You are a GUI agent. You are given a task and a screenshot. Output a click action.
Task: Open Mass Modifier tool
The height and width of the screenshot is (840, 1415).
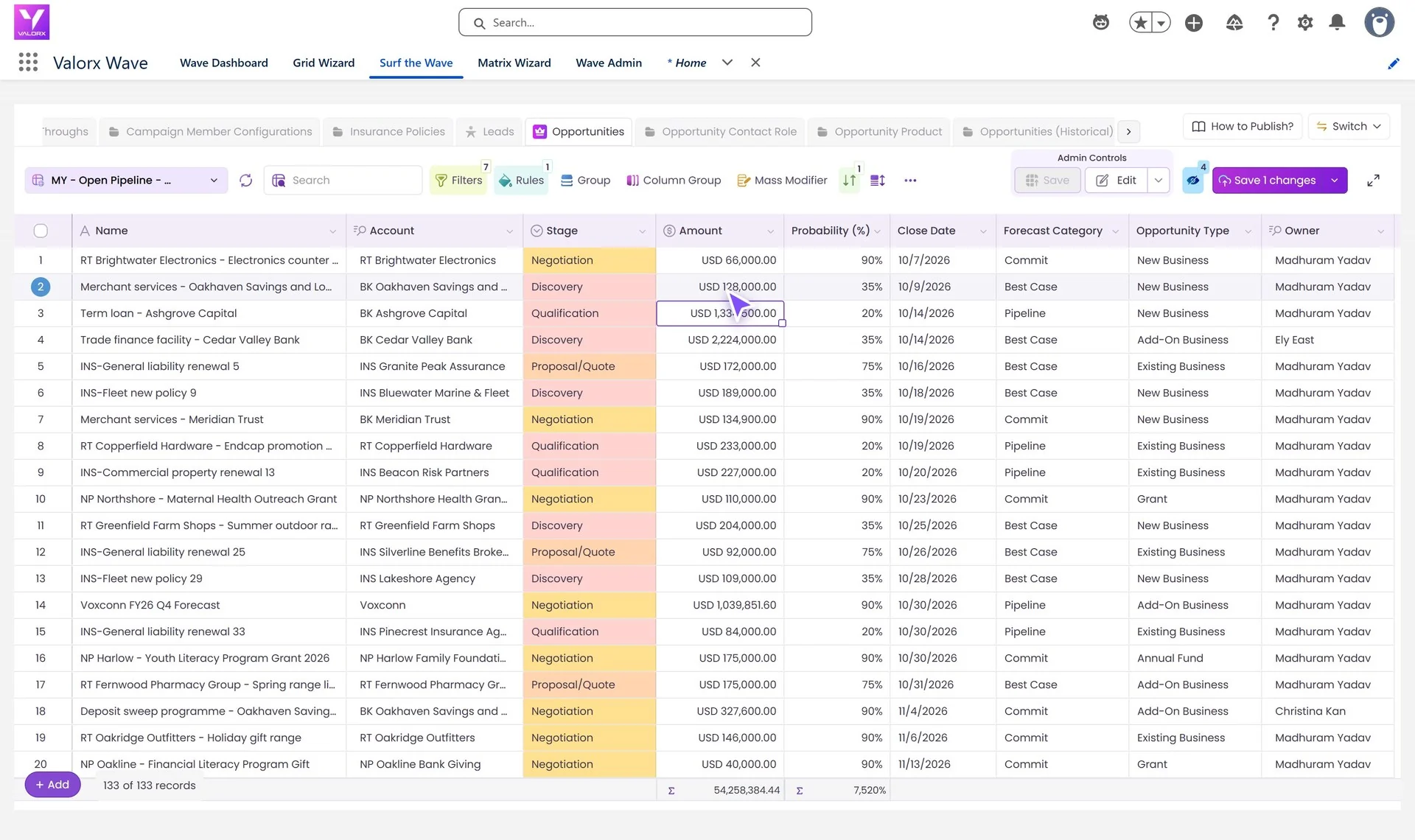[782, 181]
